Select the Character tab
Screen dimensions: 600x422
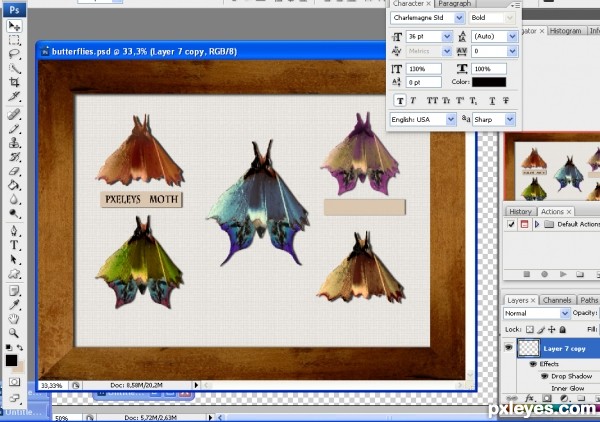click(x=408, y=3)
